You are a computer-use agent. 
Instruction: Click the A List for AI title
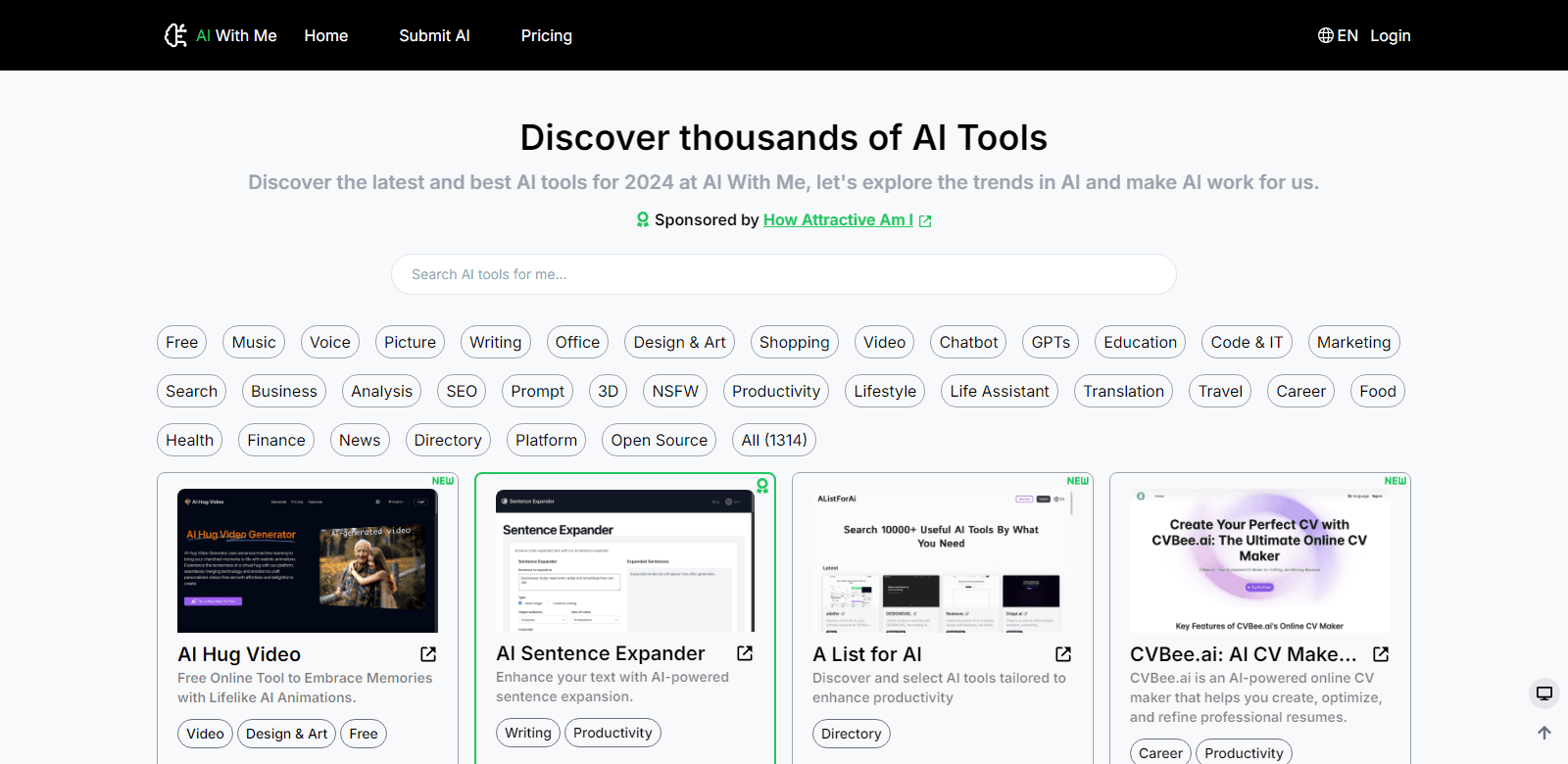(x=867, y=654)
